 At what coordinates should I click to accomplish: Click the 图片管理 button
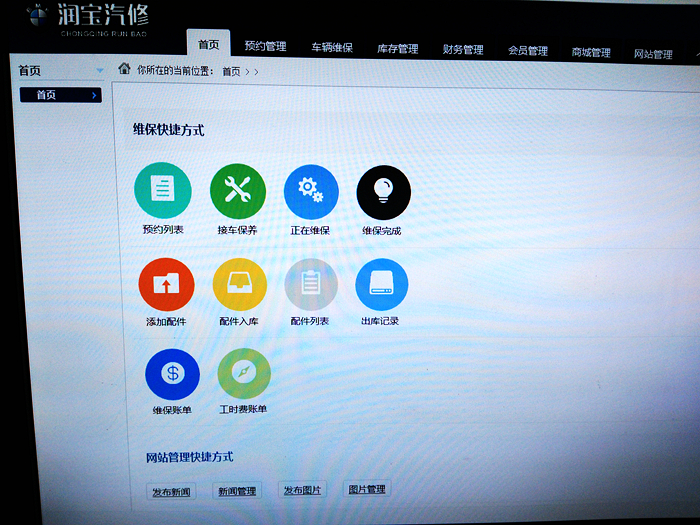tap(367, 489)
